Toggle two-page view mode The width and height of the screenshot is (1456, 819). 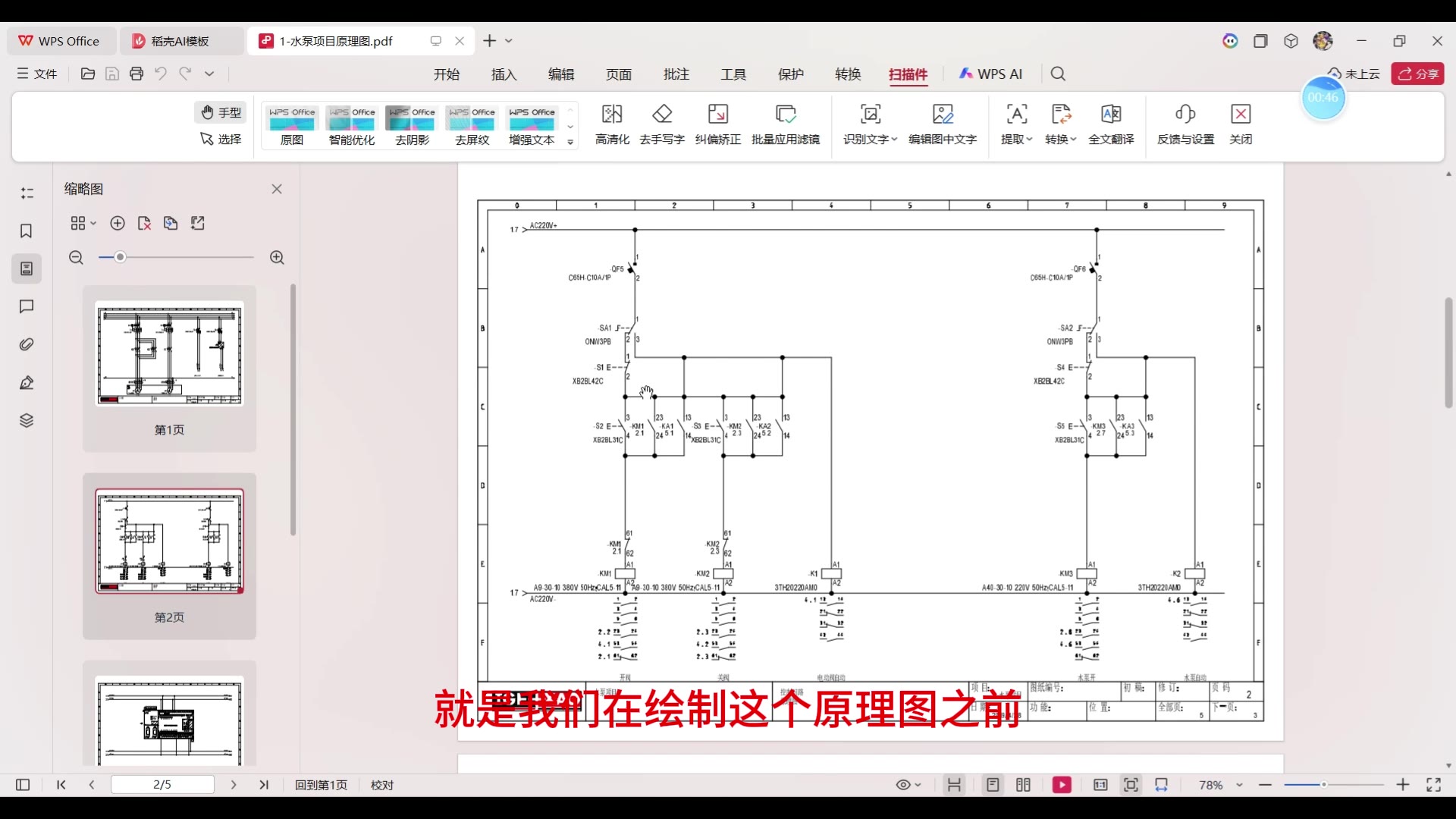pyautogui.click(x=1023, y=785)
